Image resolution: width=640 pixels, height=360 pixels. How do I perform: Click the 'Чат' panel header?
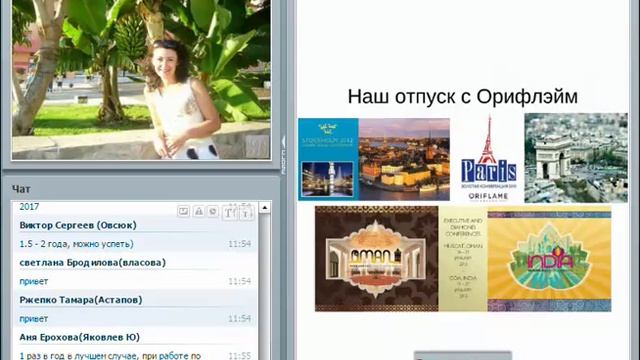(x=21, y=189)
